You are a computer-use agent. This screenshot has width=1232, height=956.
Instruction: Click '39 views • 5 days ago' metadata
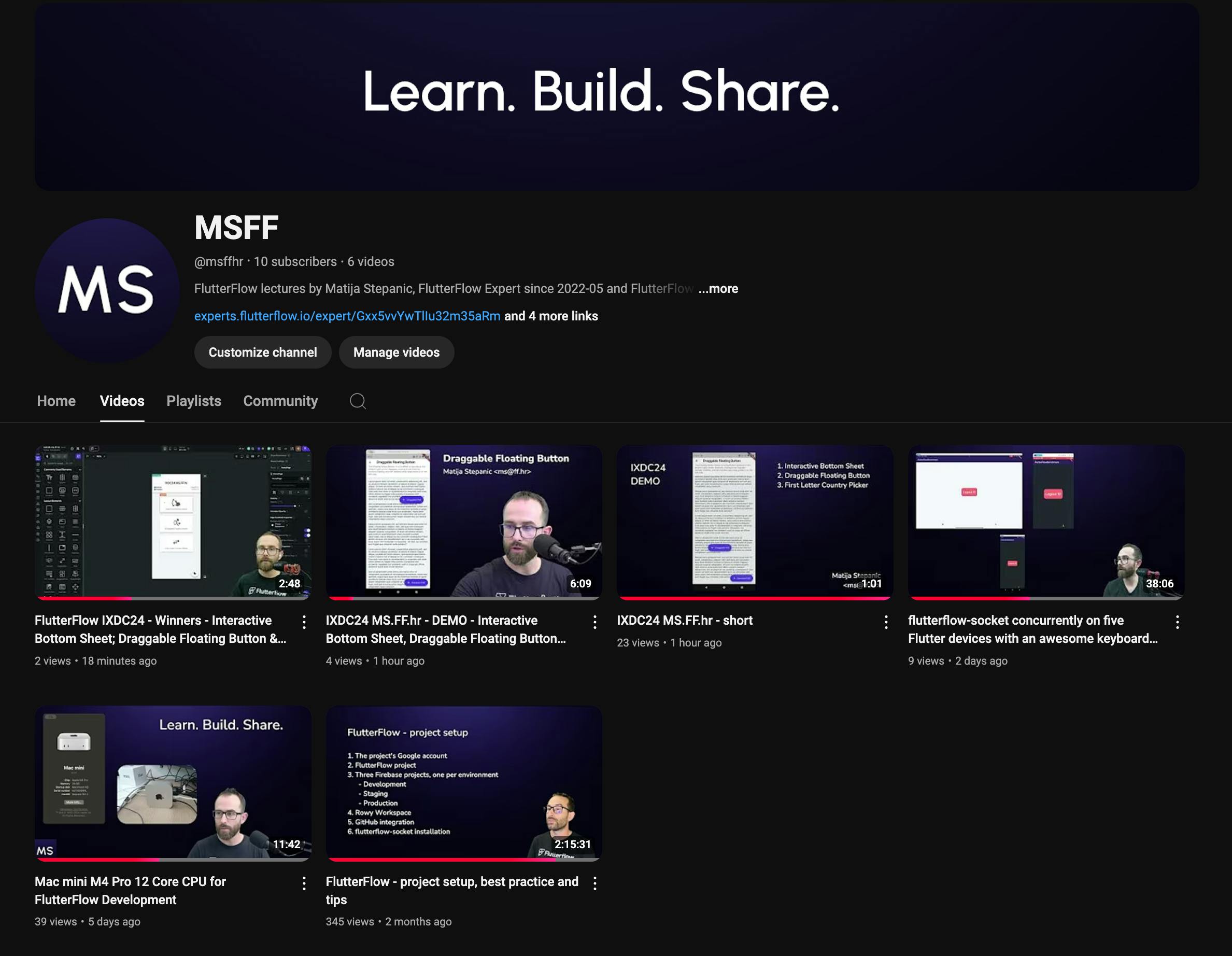[88, 921]
